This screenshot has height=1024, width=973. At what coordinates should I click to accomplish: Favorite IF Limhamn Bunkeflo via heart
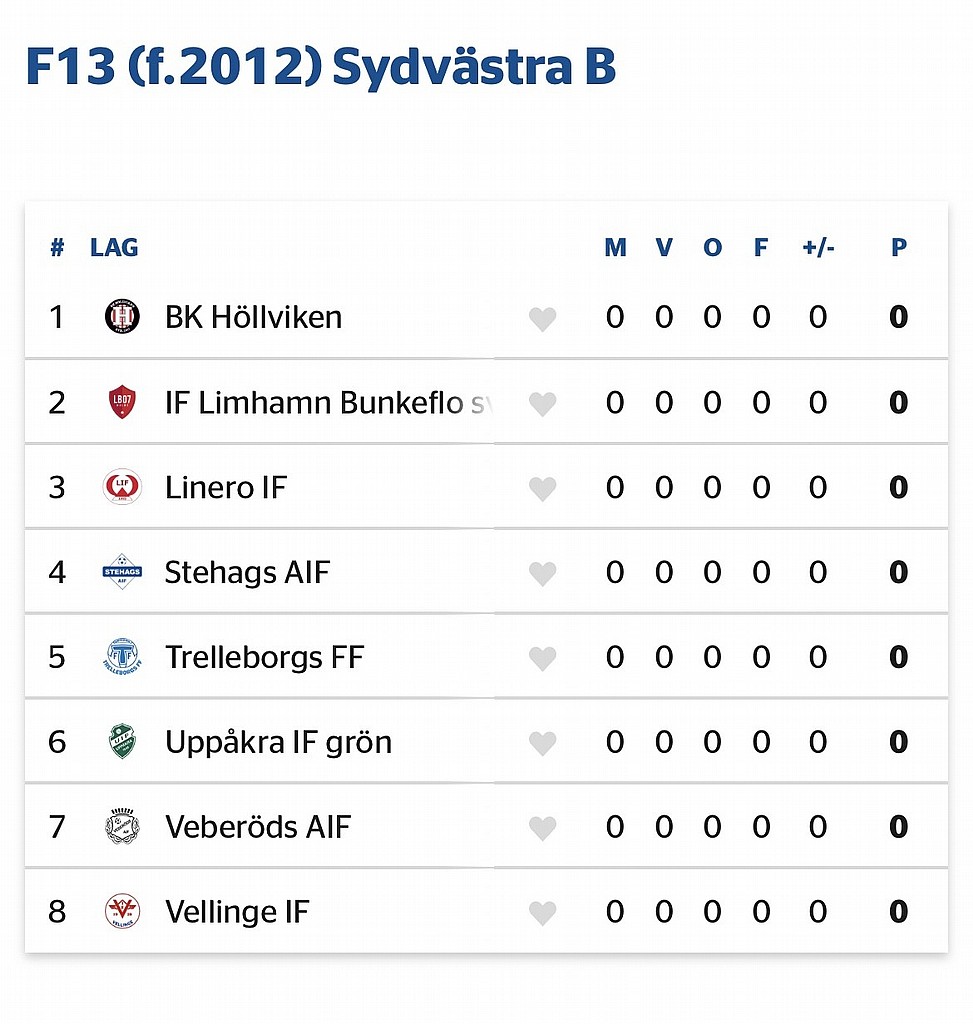click(542, 404)
